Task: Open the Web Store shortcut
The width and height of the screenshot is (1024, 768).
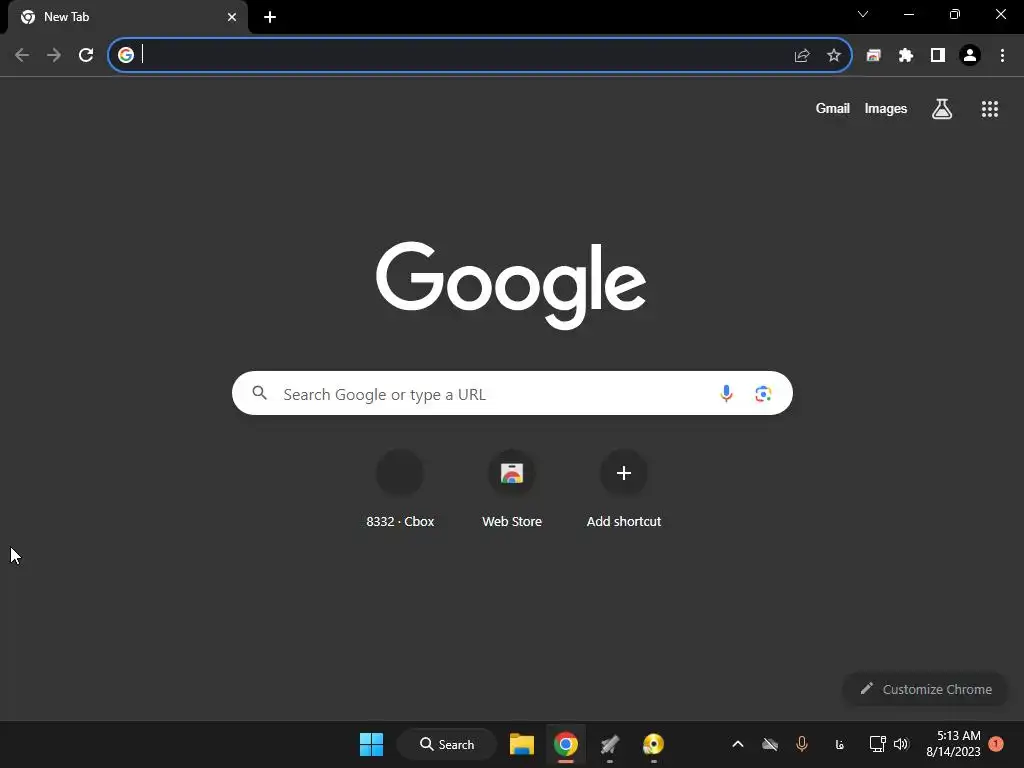Action: (512, 489)
